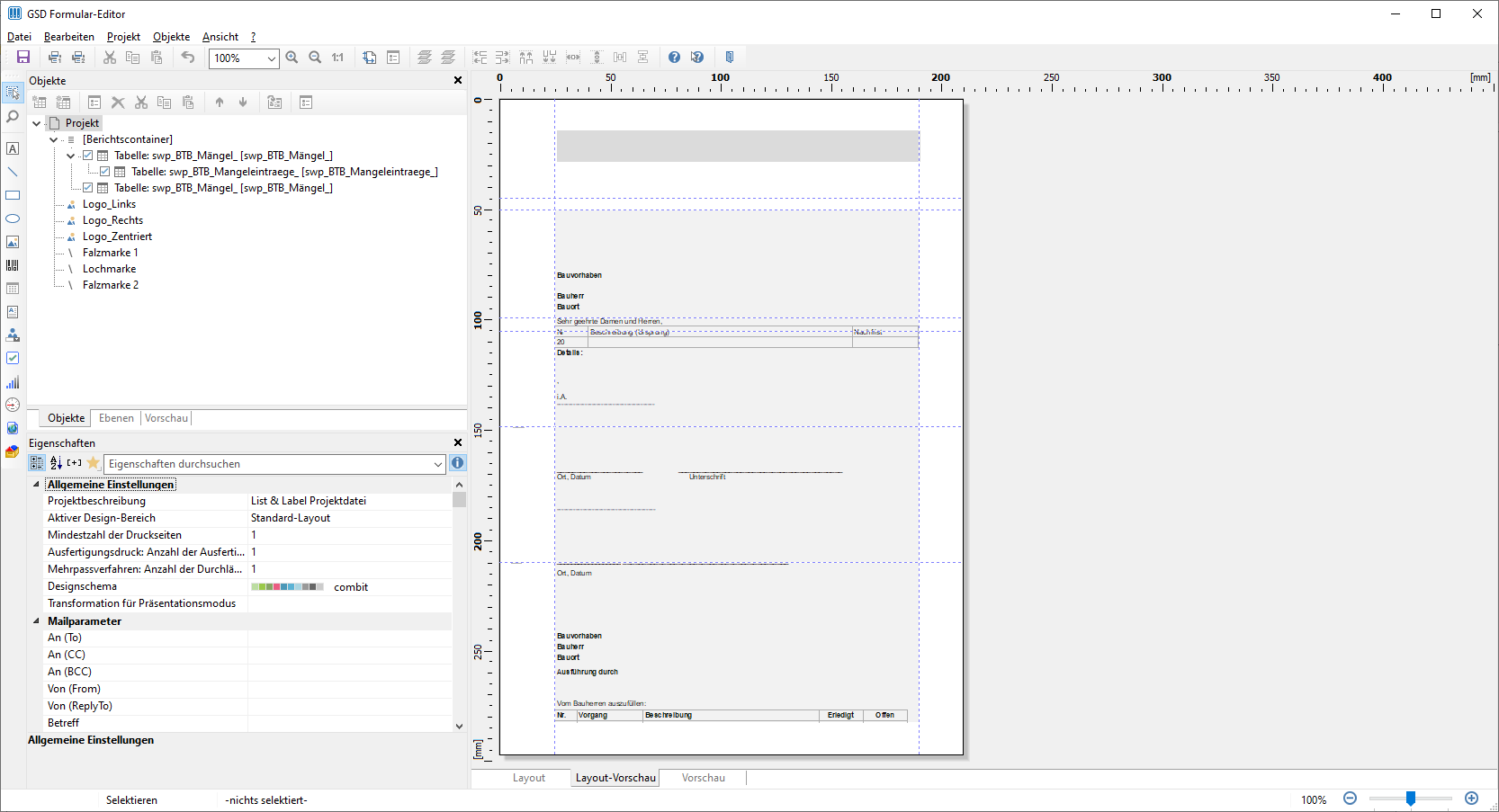Image resolution: width=1499 pixels, height=812 pixels.
Task: Collapse the Mailparameter property group
Action: (37, 621)
